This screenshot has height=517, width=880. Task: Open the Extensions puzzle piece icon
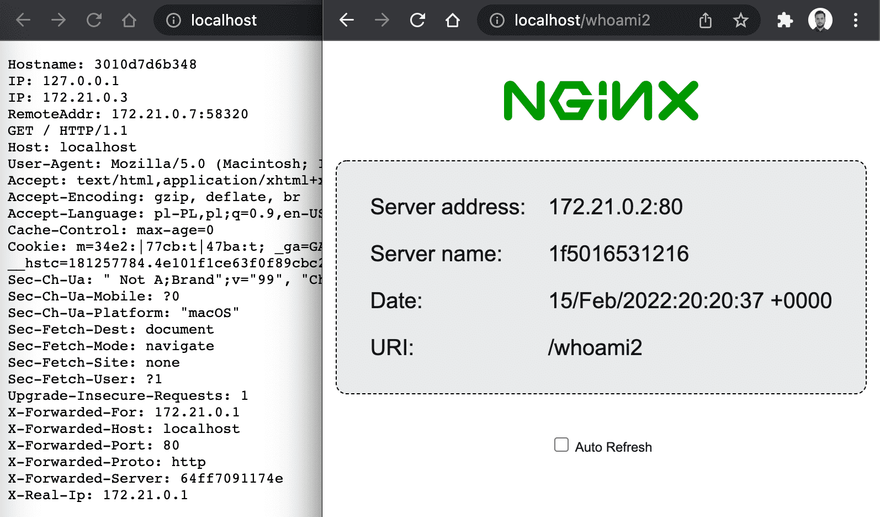[x=785, y=20]
